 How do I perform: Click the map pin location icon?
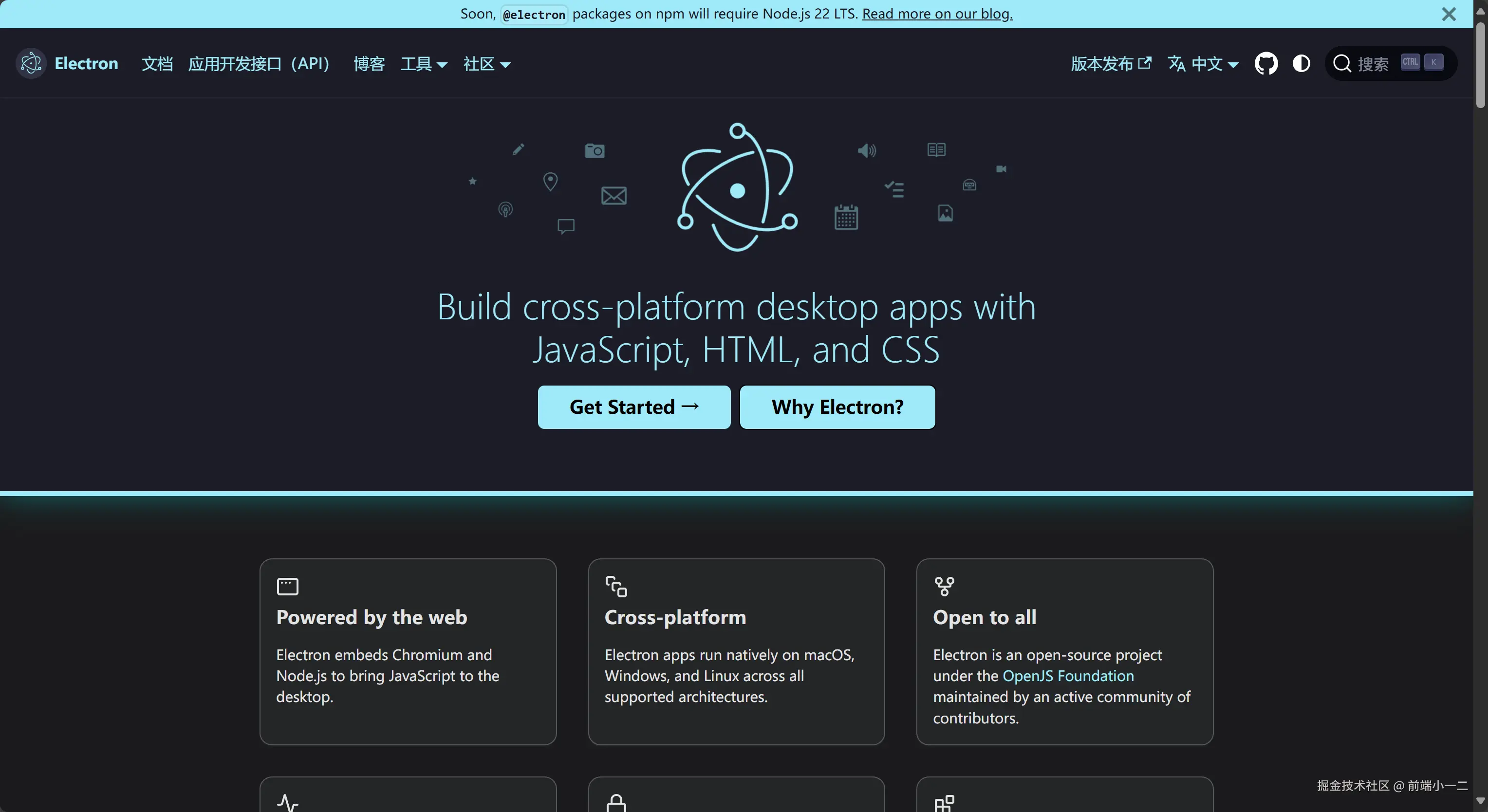[550, 182]
